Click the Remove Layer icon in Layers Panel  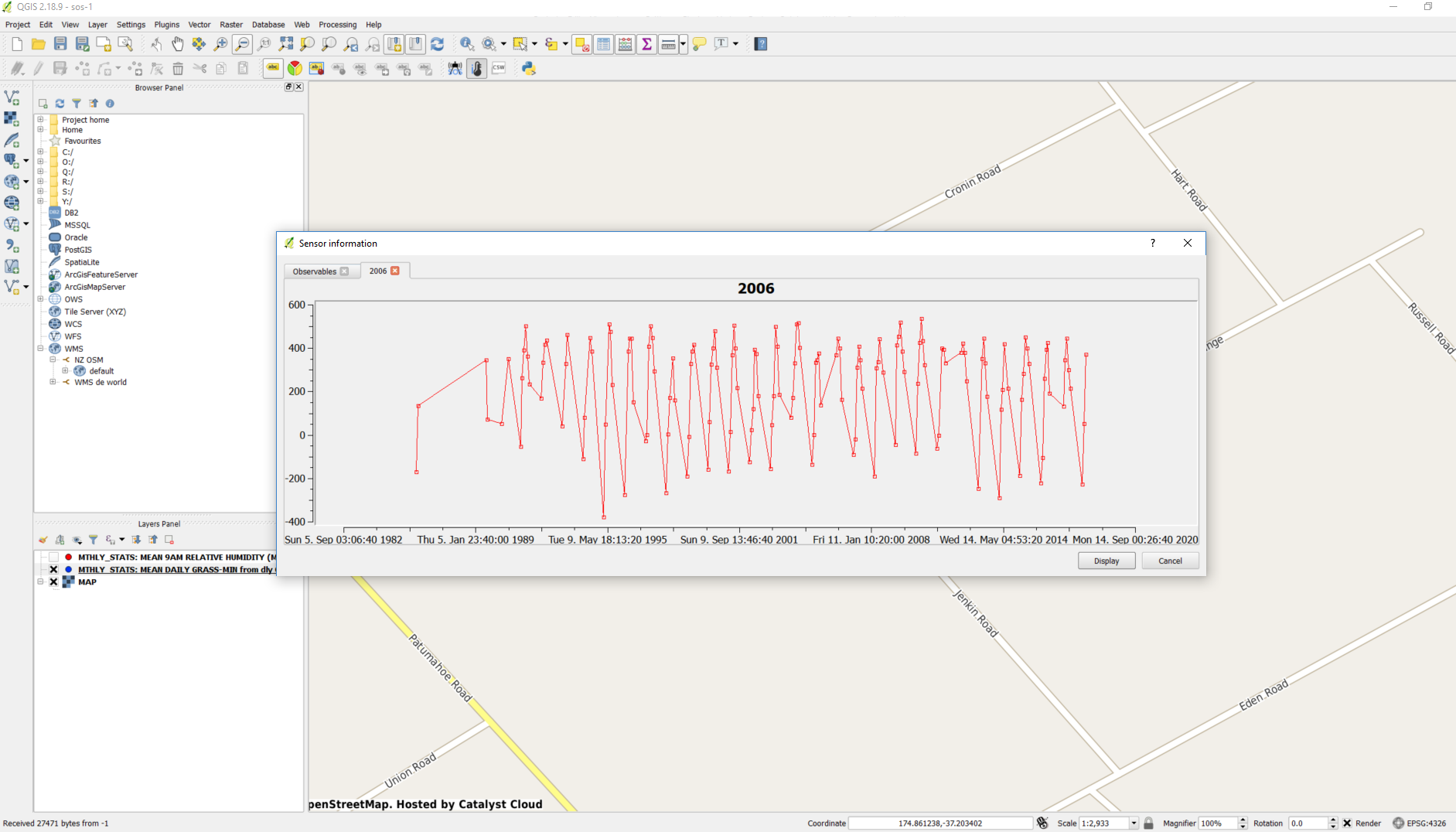pos(169,540)
